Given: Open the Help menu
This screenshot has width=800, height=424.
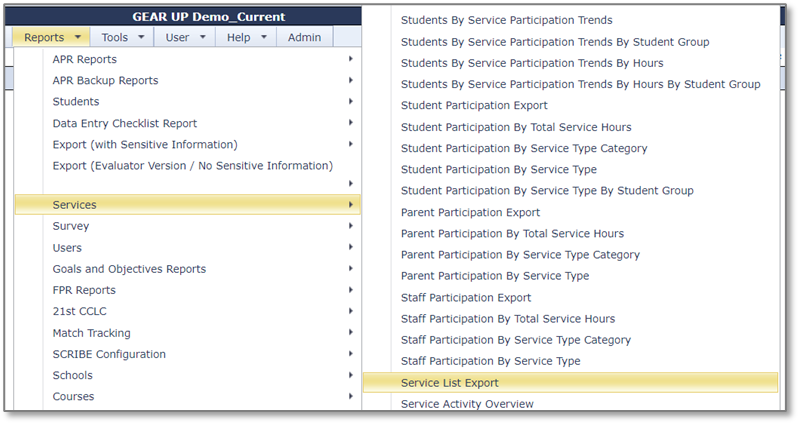Looking at the screenshot, I should coord(246,37).
